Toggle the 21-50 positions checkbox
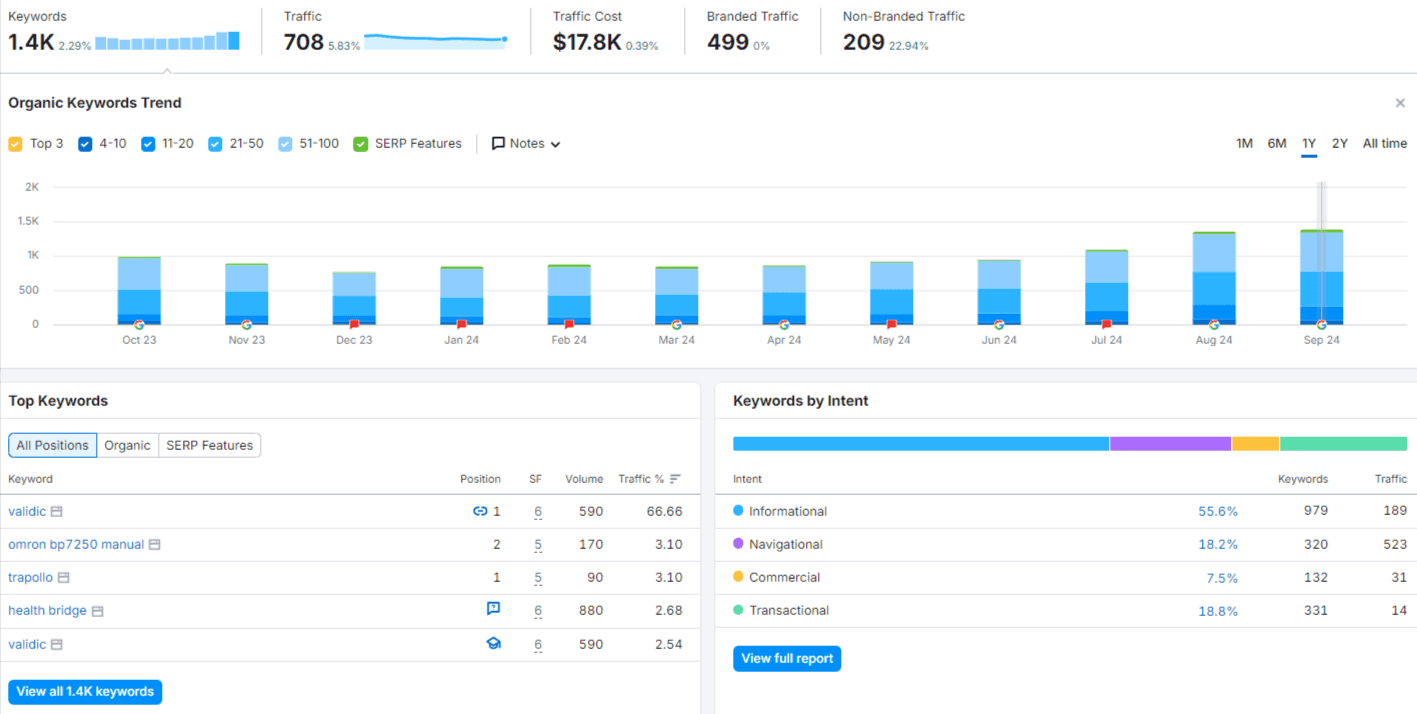 (215, 144)
